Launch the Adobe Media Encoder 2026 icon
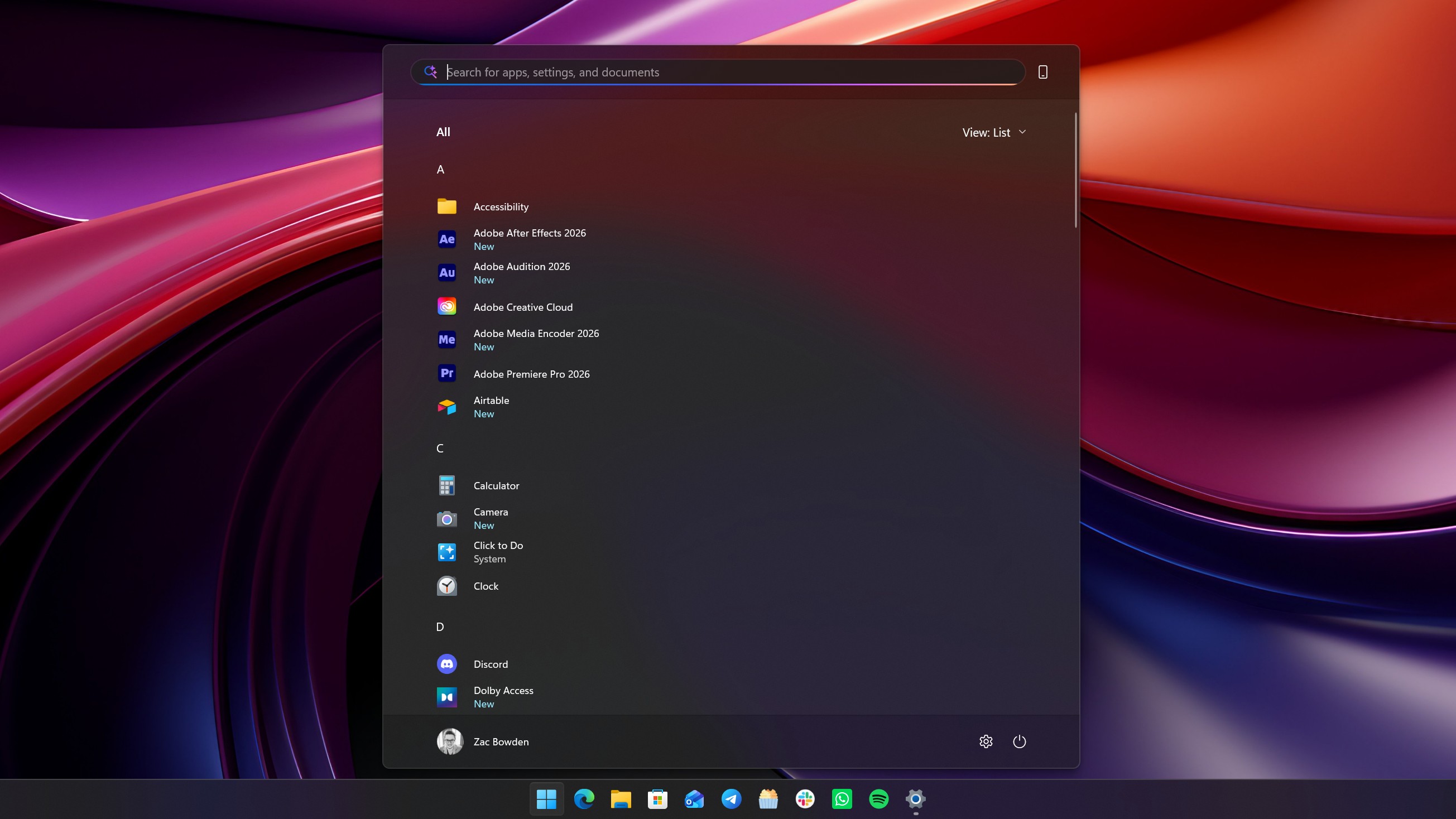This screenshot has width=1456, height=819. pyautogui.click(x=446, y=340)
